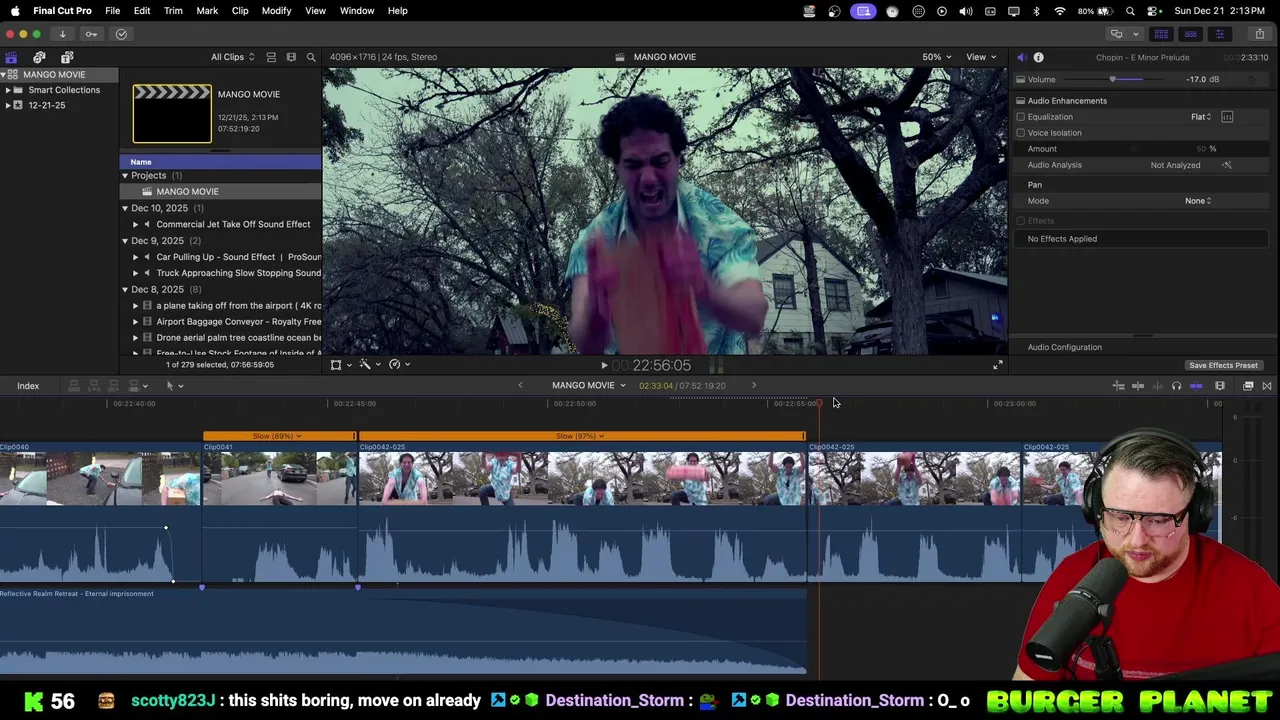Toggle browser clip grouping options icon

coord(271,57)
